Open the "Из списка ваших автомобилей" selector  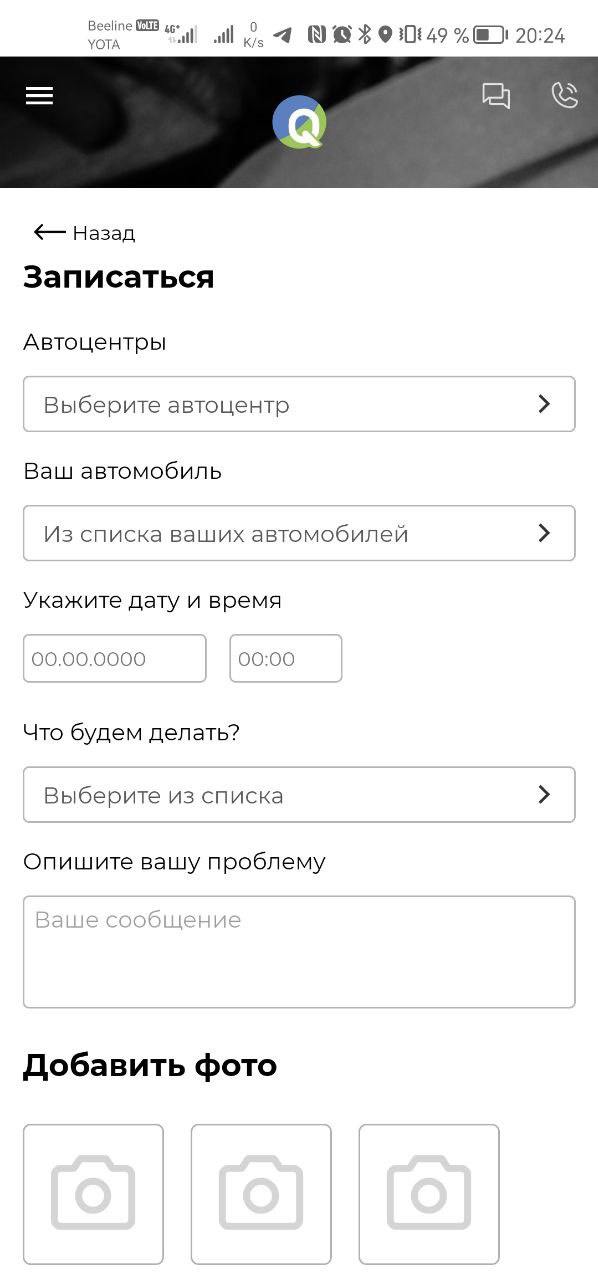(x=299, y=533)
